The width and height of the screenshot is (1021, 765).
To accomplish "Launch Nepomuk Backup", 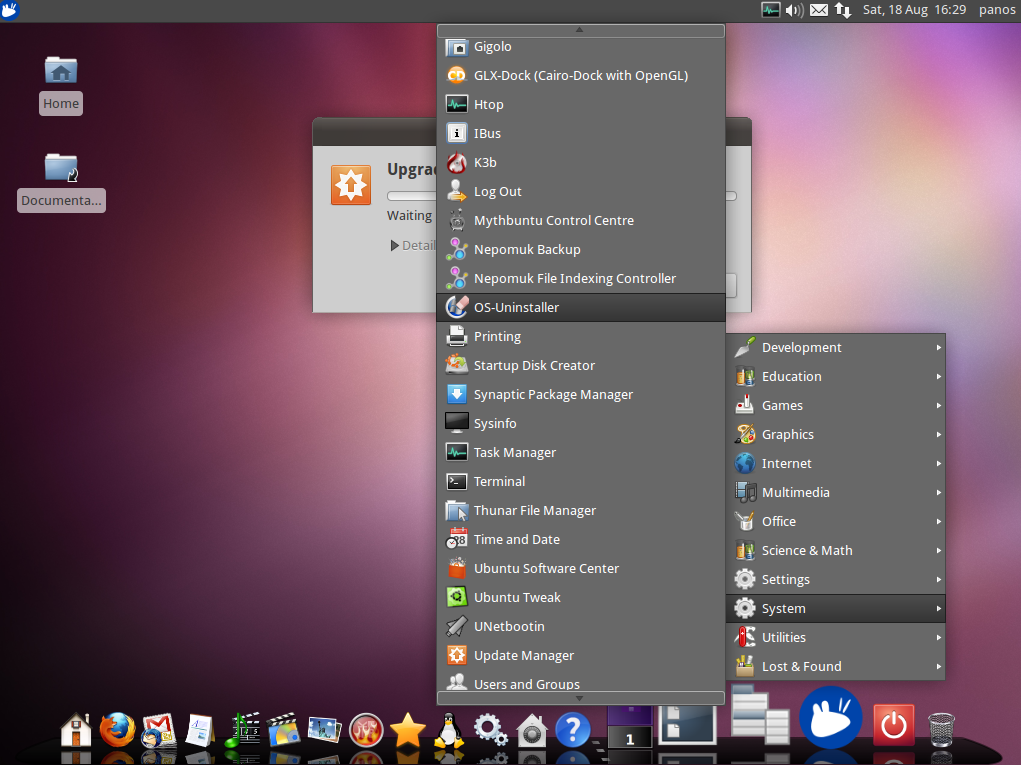I will [x=581, y=249].
